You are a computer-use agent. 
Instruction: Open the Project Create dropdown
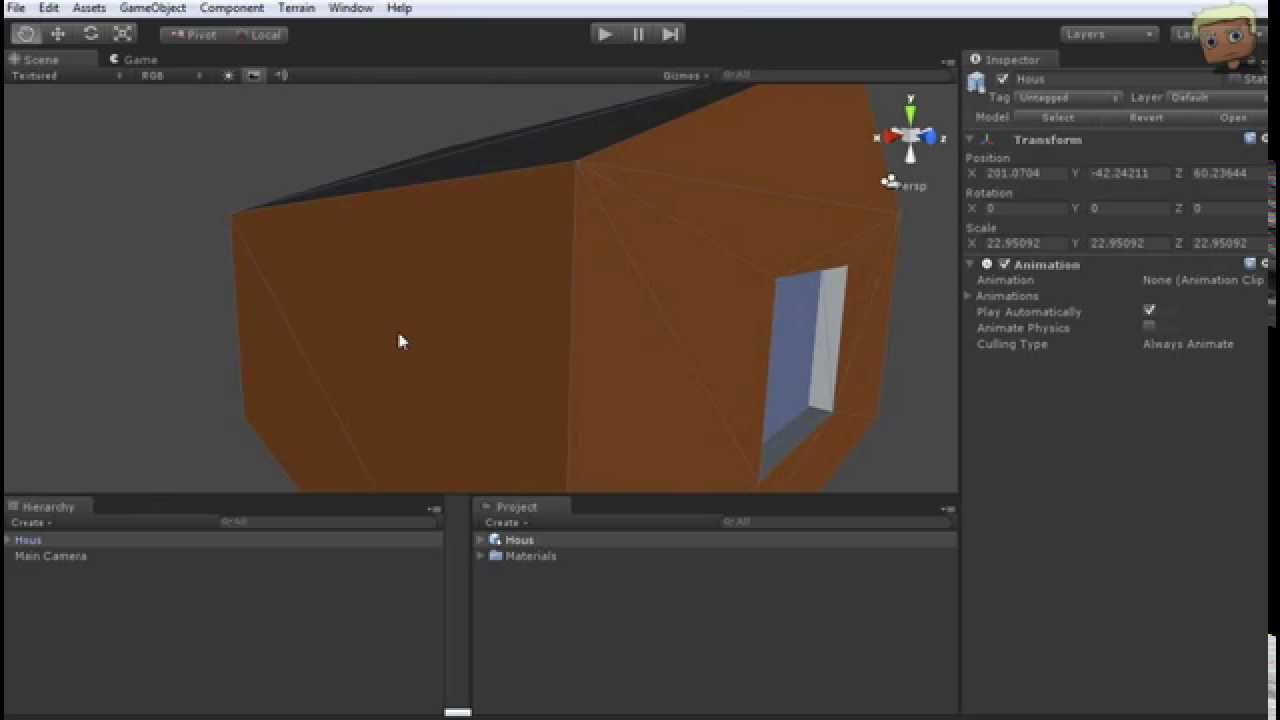click(506, 522)
